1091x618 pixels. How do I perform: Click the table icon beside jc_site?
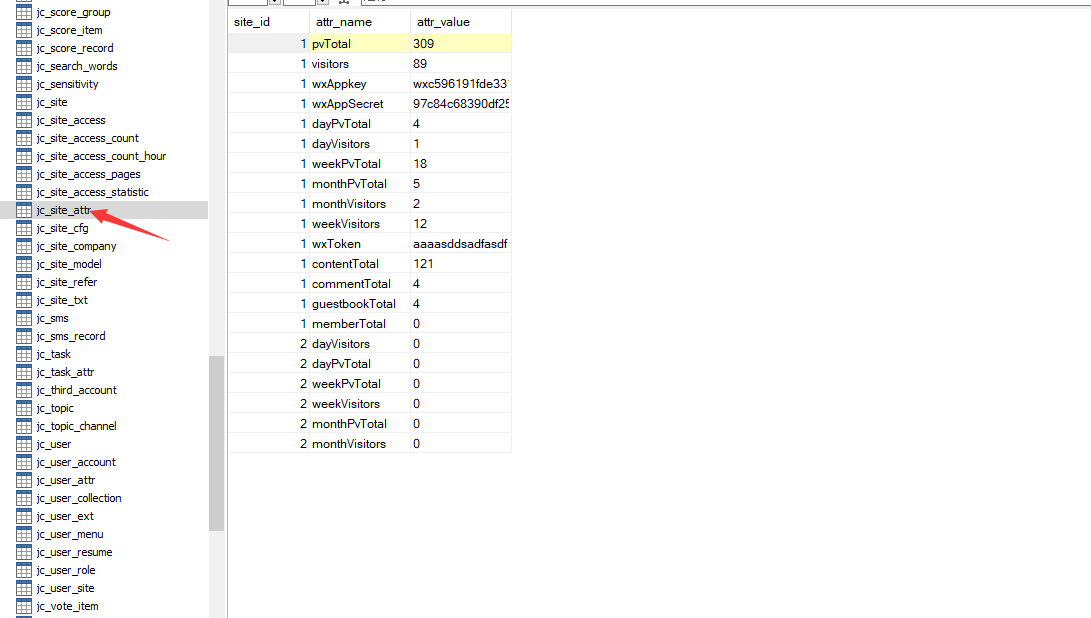coord(24,102)
